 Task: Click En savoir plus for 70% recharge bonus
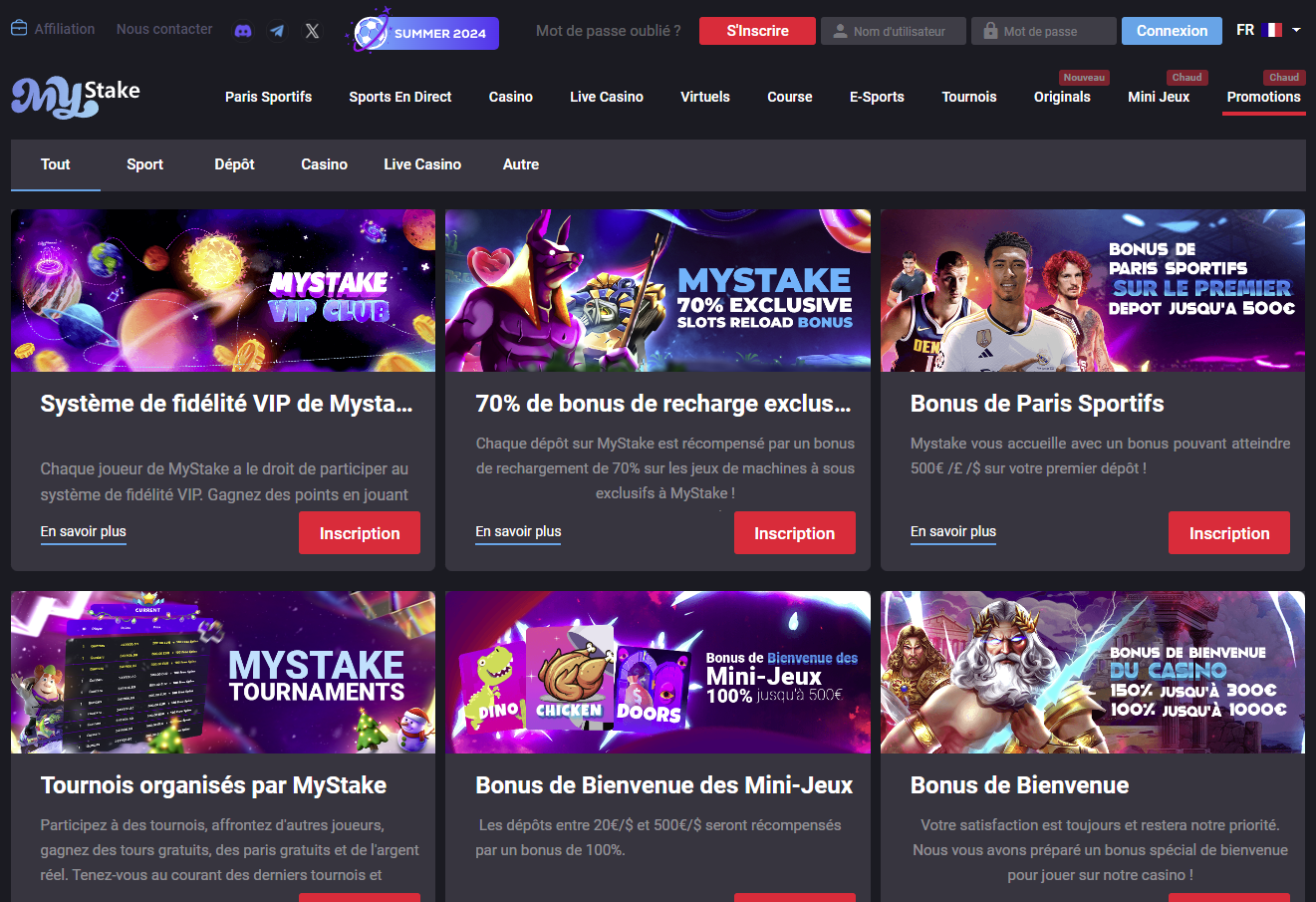click(518, 532)
